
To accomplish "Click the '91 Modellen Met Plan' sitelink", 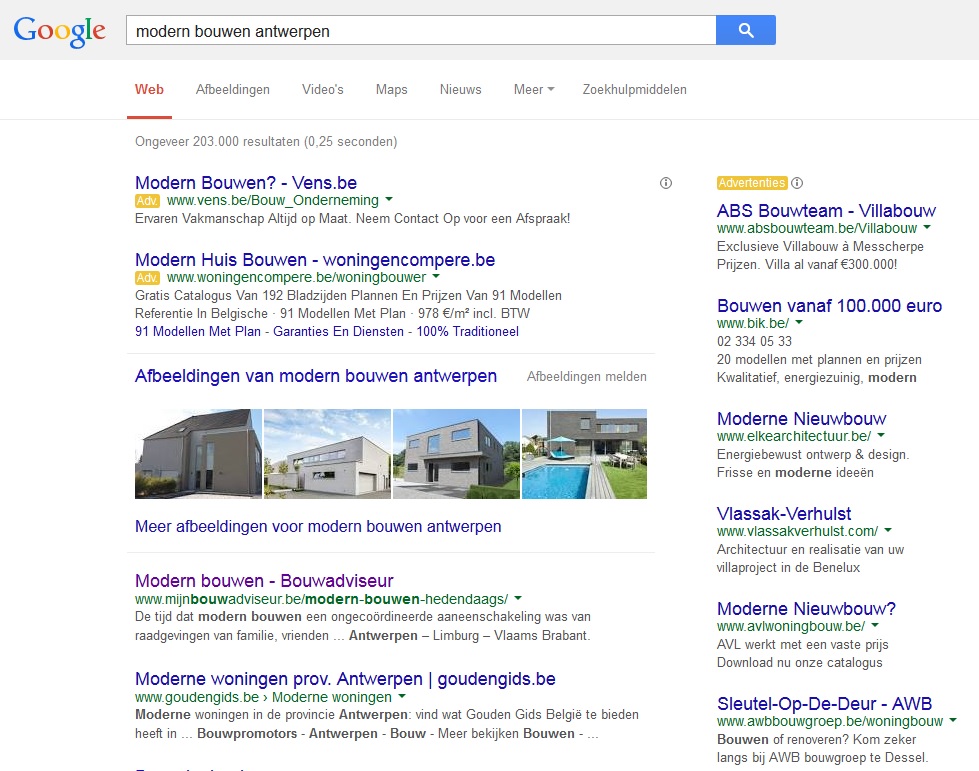I will coord(198,331).
